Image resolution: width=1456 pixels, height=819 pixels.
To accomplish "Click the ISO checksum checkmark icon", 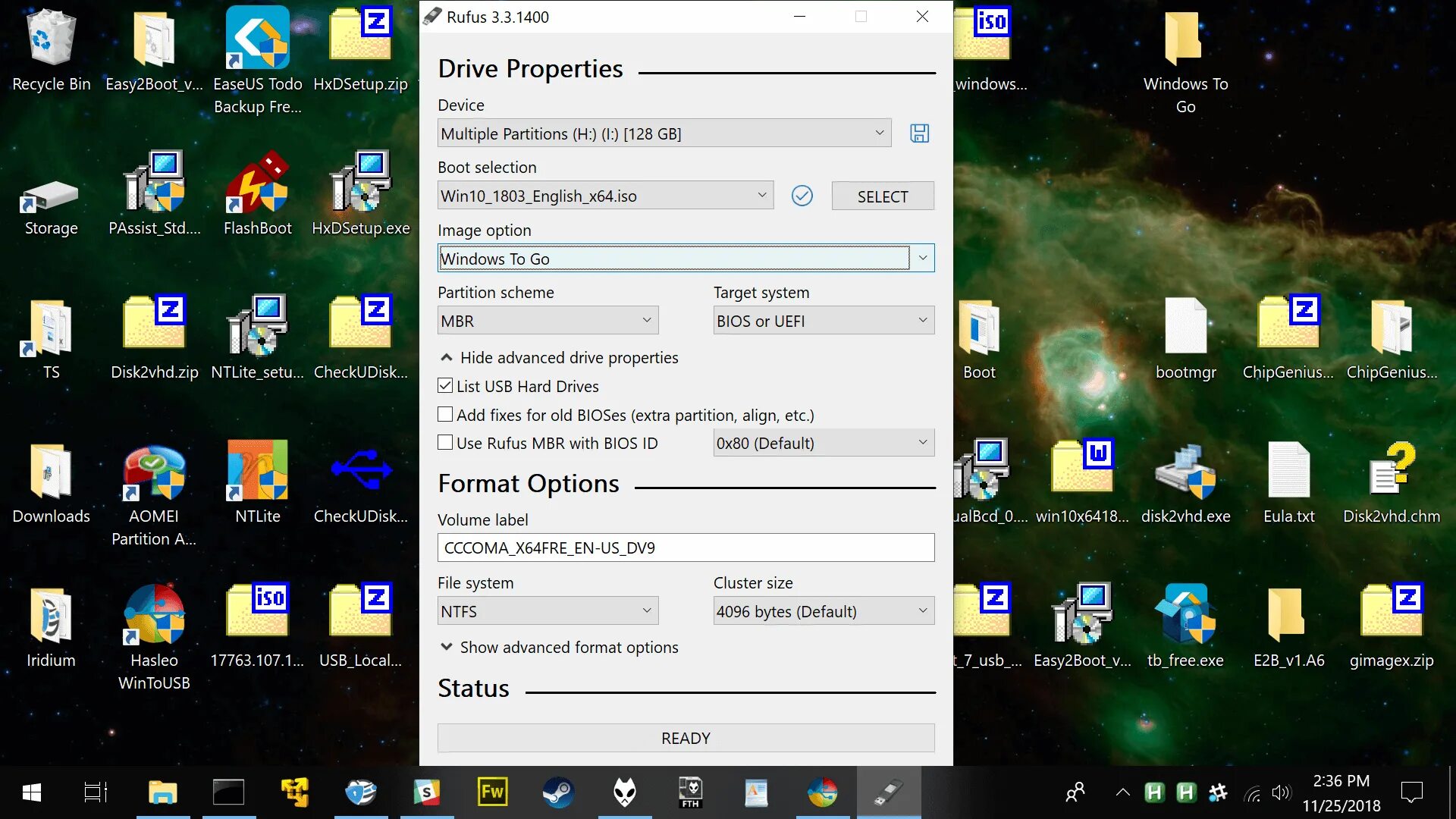I will tap(802, 196).
